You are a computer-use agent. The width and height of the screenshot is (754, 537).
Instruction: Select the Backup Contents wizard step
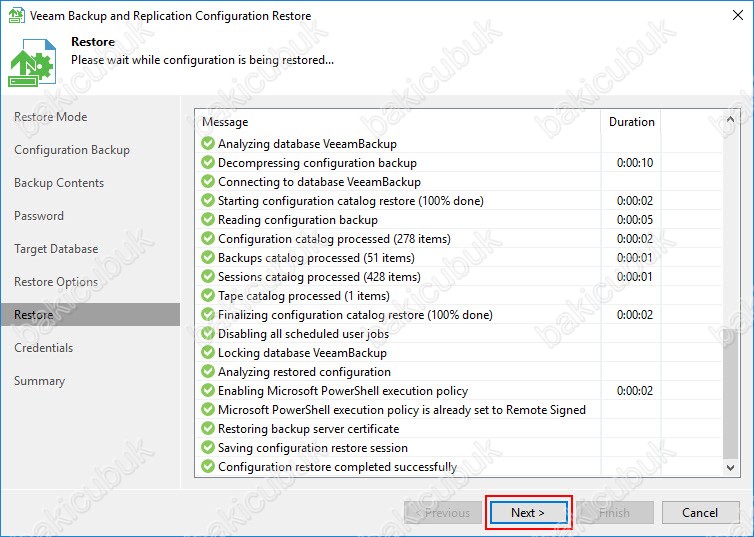point(59,183)
